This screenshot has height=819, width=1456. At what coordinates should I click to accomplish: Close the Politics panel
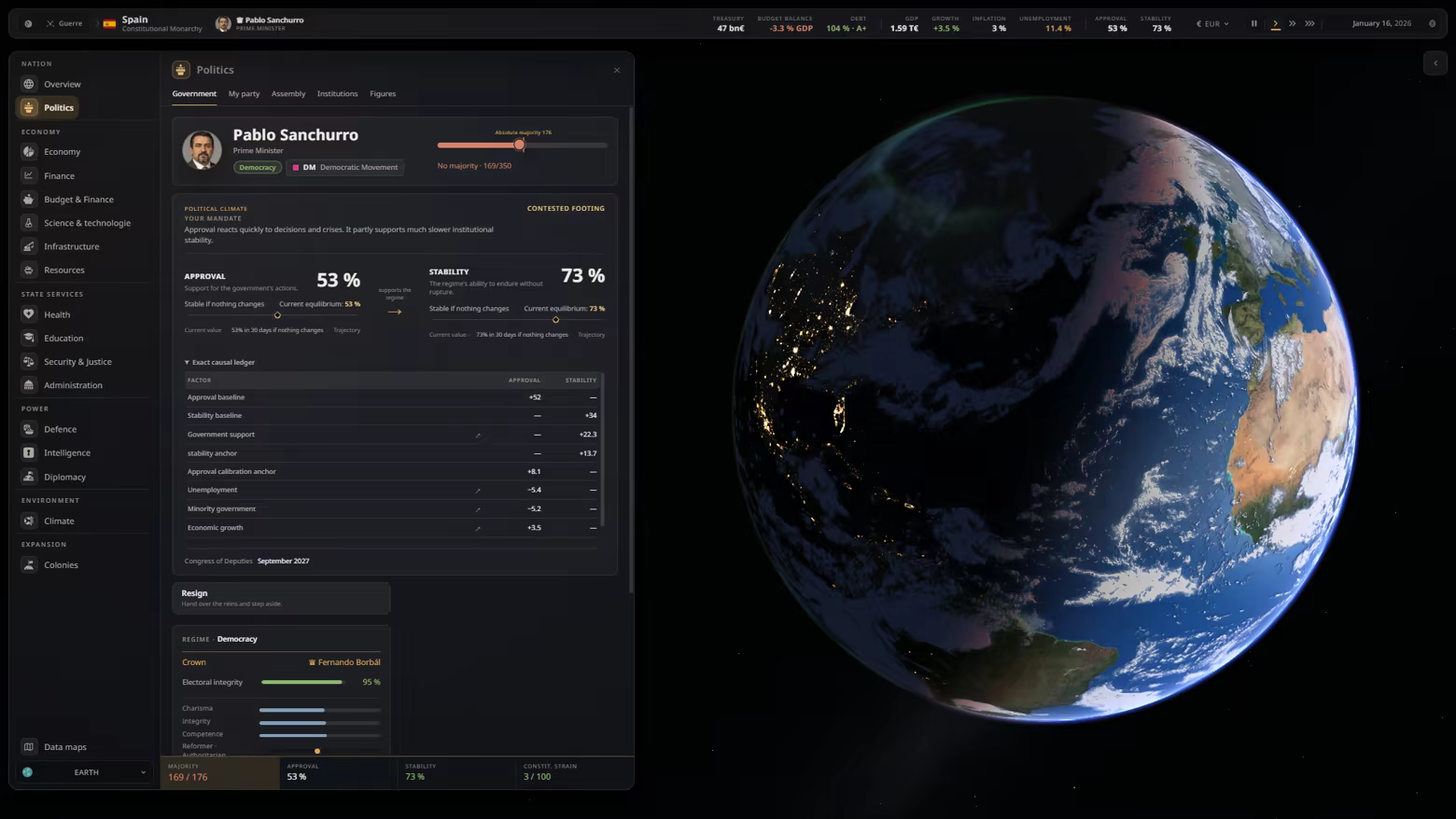click(x=617, y=70)
